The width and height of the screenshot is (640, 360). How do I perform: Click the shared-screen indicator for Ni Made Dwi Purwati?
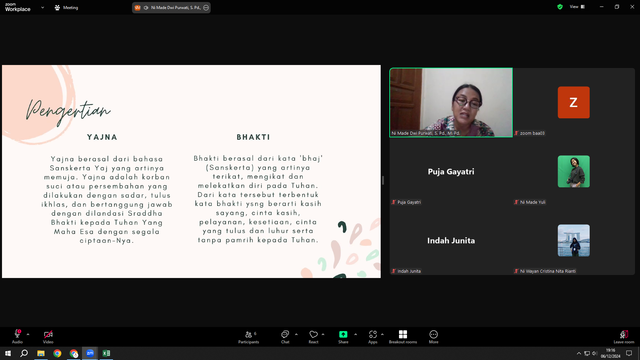pos(171,7)
